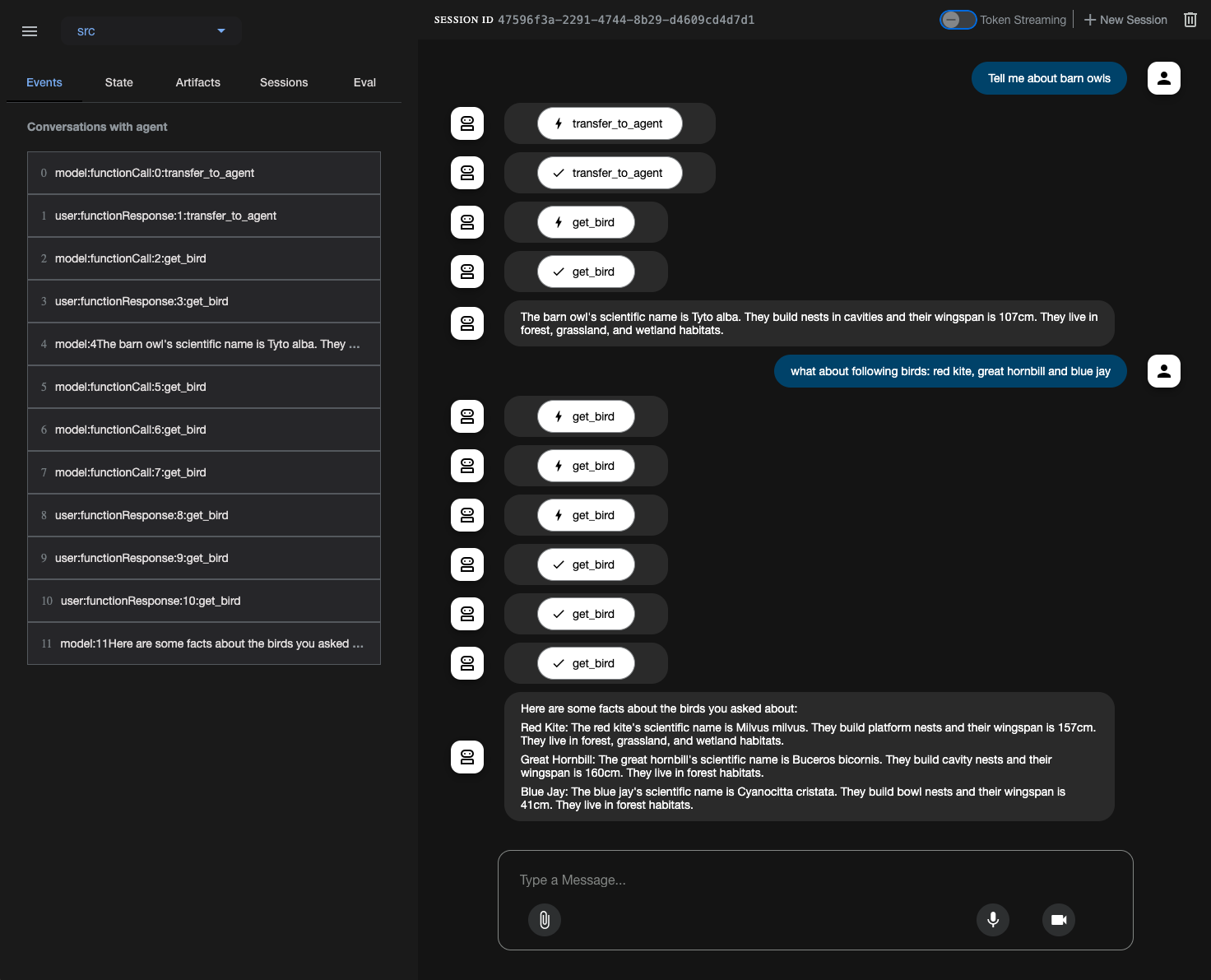Focus the Type a Message input field
Image resolution: width=1211 pixels, height=980 pixels.
pyautogui.click(x=814, y=880)
